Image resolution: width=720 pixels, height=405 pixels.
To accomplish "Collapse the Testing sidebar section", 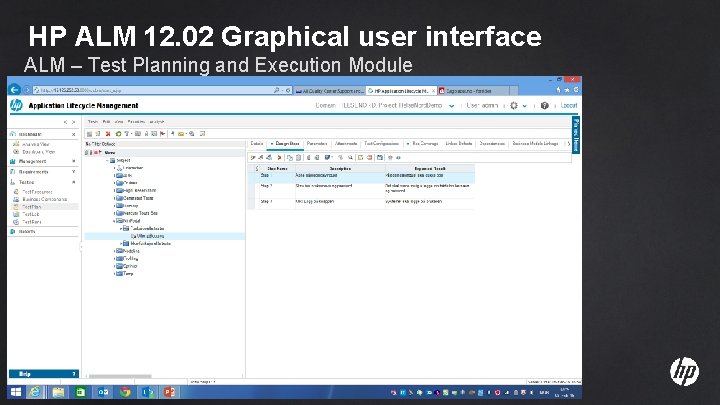I will pos(73,182).
